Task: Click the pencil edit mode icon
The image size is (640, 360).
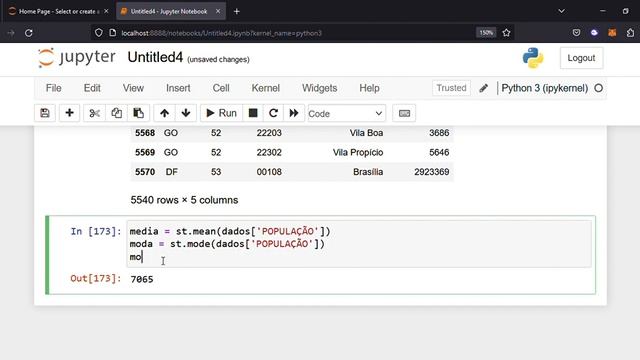Action: 484,88
